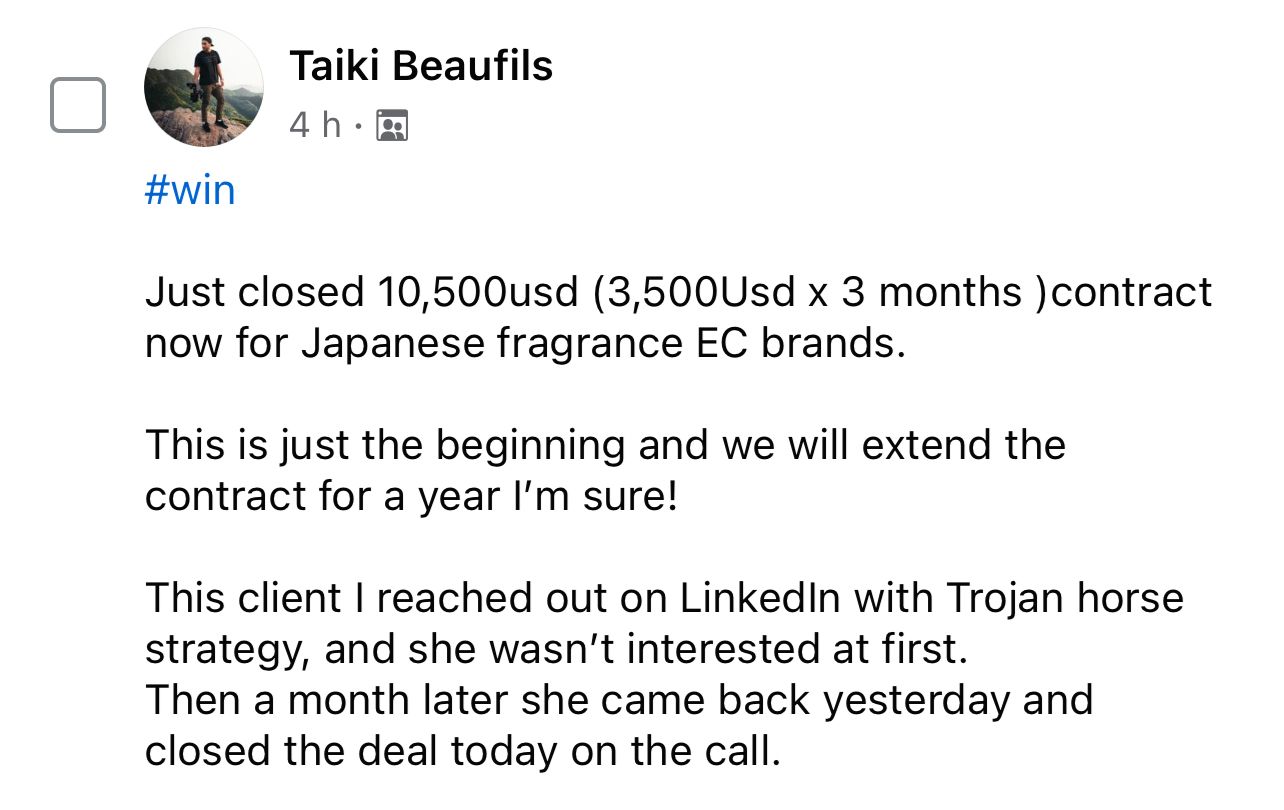Click the words "Trojan horse"
This screenshot has width=1284, height=810.
click(x=1064, y=597)
